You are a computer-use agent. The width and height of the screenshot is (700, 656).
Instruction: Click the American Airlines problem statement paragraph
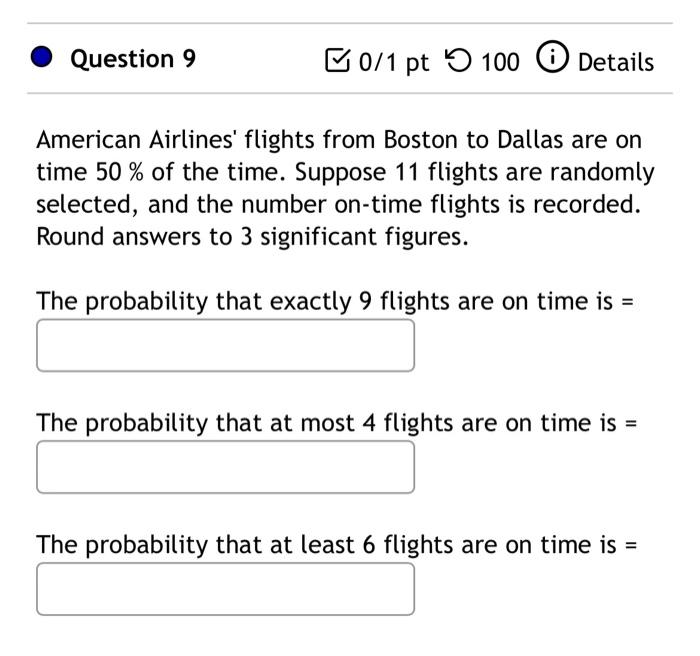[345, 188]
